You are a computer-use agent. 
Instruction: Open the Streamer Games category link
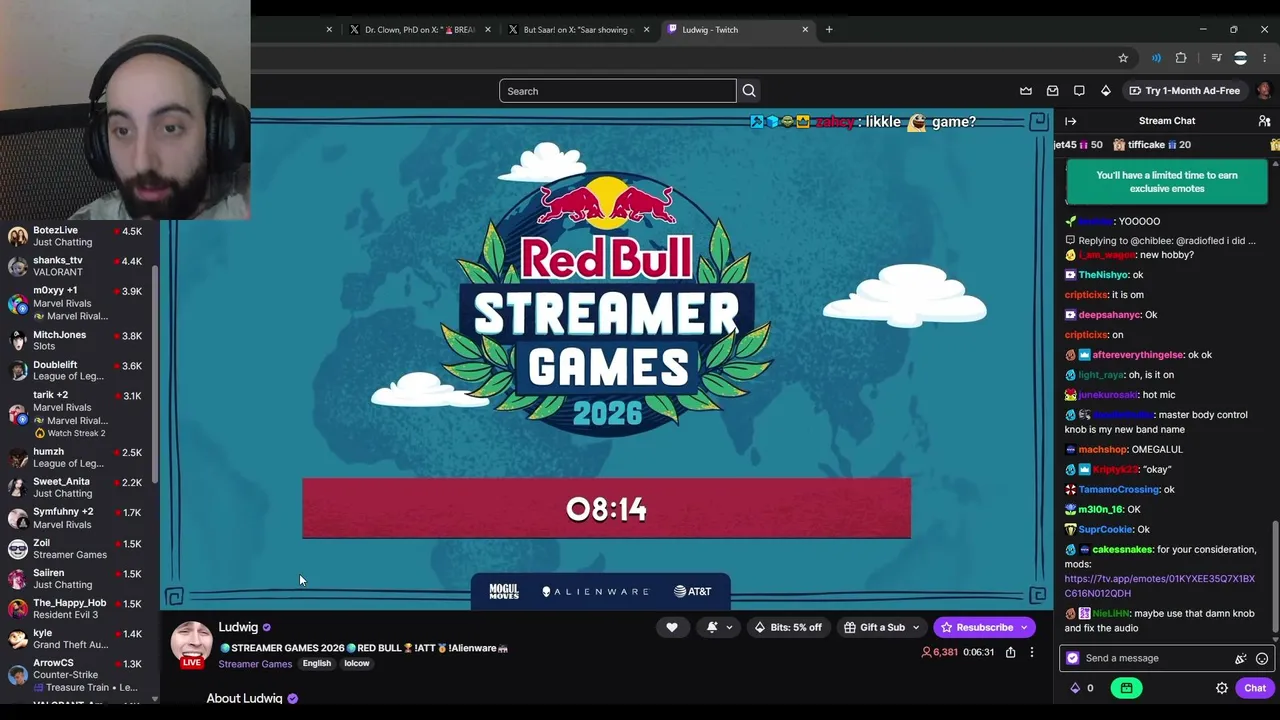[x=255, y=664]
